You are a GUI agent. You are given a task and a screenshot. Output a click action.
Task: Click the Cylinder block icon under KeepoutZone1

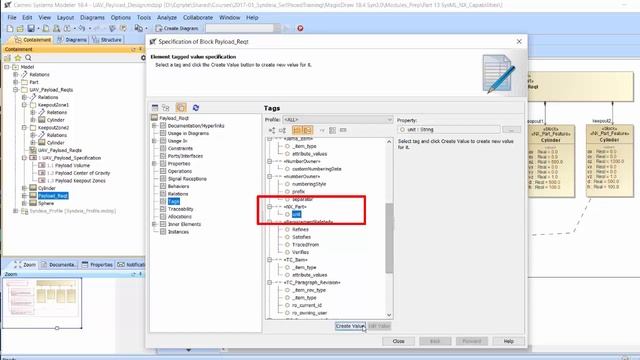point(42,120)
